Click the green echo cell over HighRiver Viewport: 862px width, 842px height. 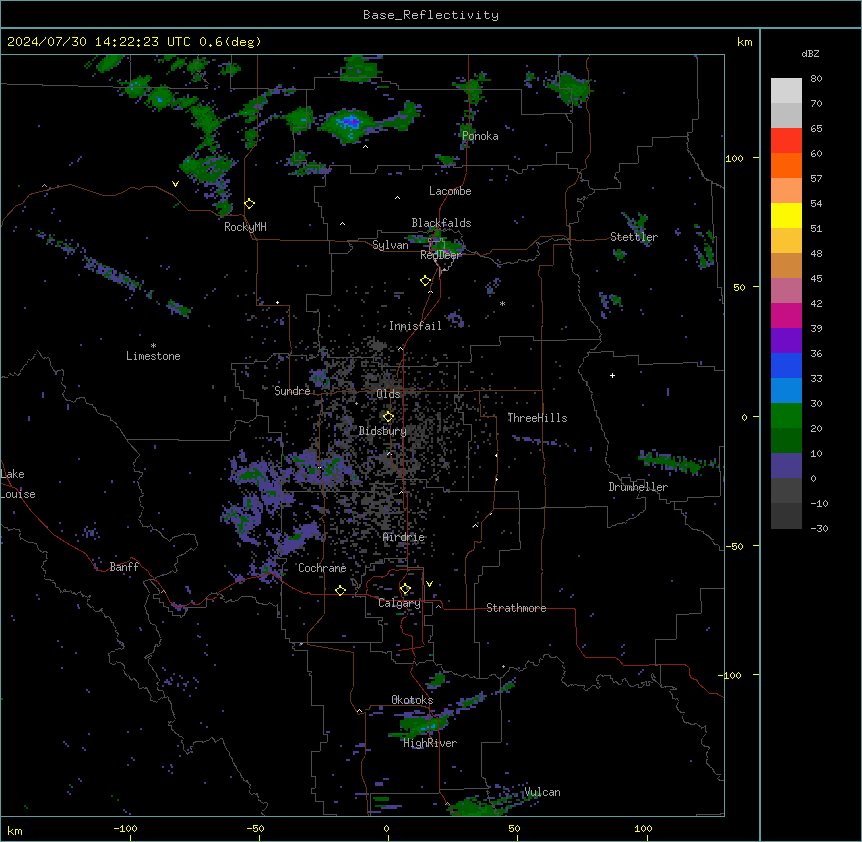click(x=421, y=727)
